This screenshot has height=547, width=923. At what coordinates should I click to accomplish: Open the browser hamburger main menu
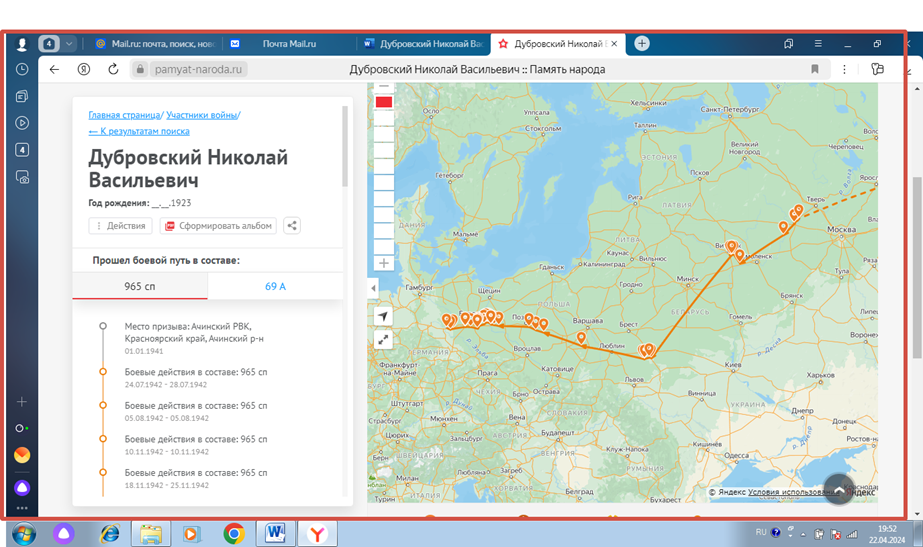818,44
